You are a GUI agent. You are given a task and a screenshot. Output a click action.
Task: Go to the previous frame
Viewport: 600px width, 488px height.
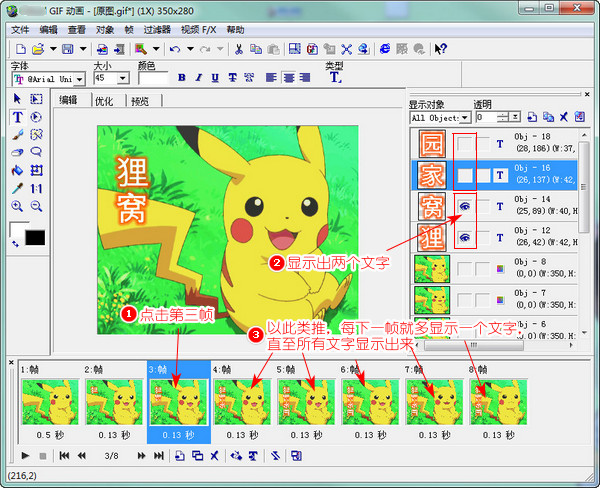pyautogui.click(x=82, y=456)
